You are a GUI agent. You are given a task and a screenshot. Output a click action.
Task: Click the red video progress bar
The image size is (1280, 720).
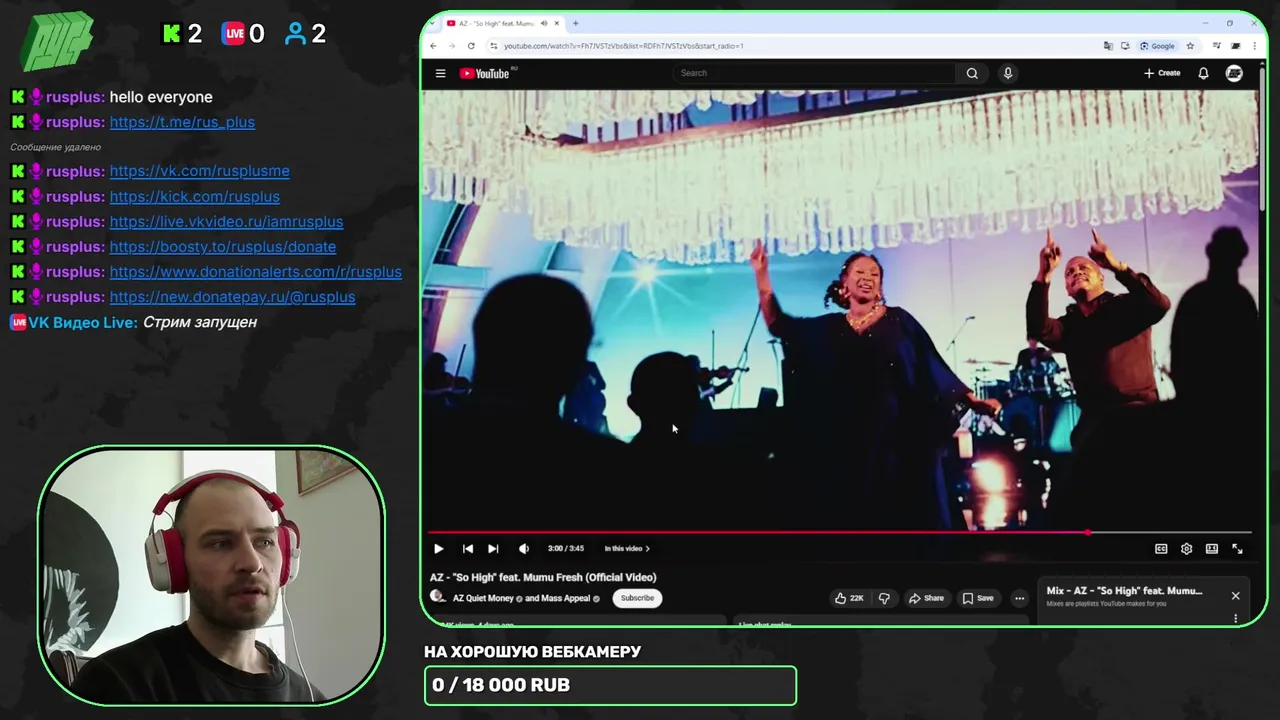tap(758, 532)
